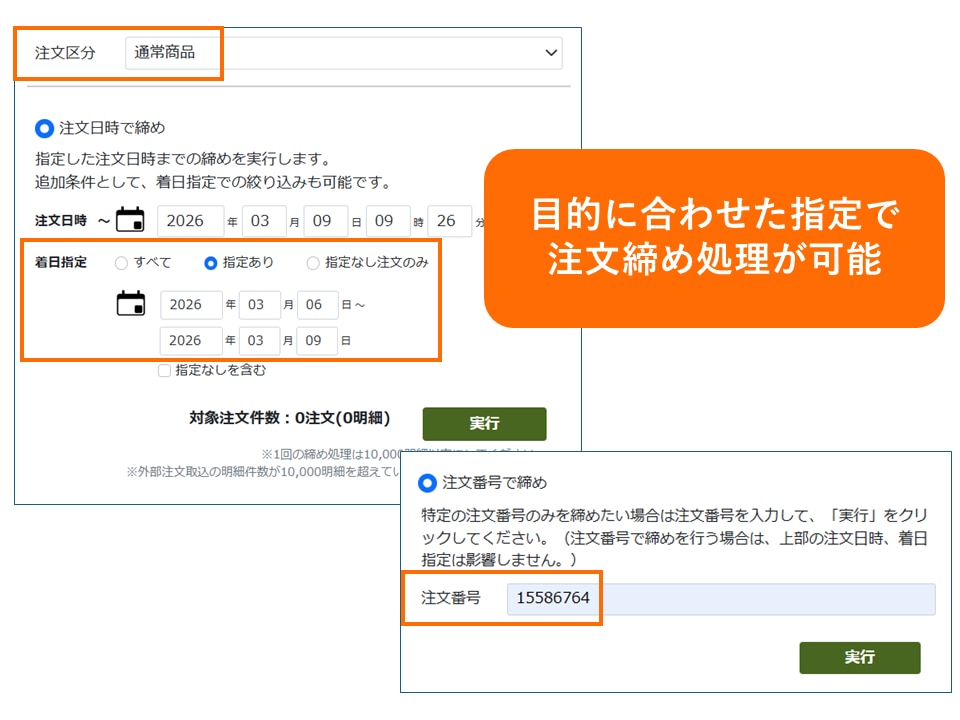Image resolution: width=960 pixels, height=720 pixels.
Task: Select the 指定なし注文のみ radio option
Action: [x=313, y=263]
